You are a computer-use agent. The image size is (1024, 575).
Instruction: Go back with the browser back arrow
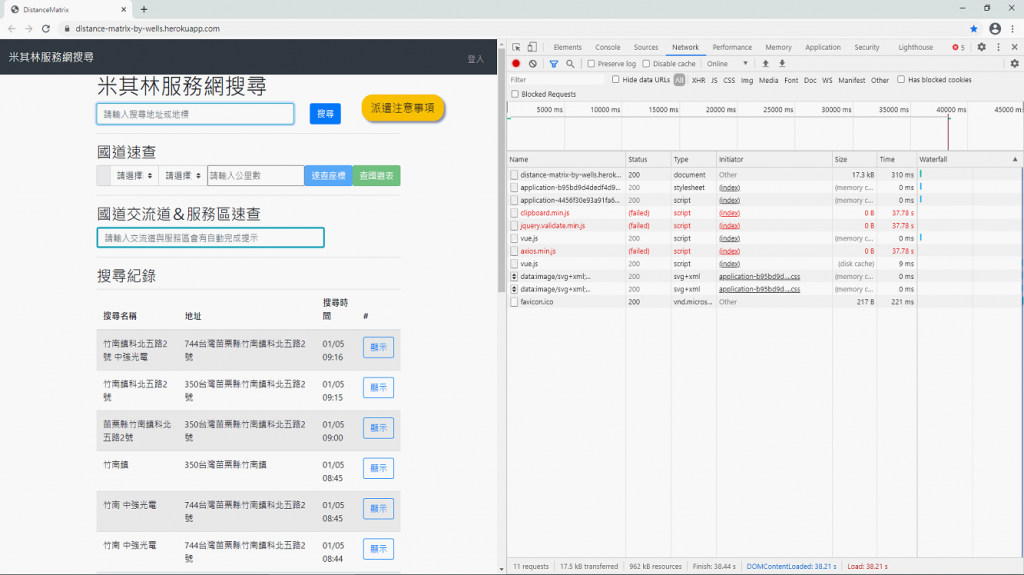[x=12, y=29]
